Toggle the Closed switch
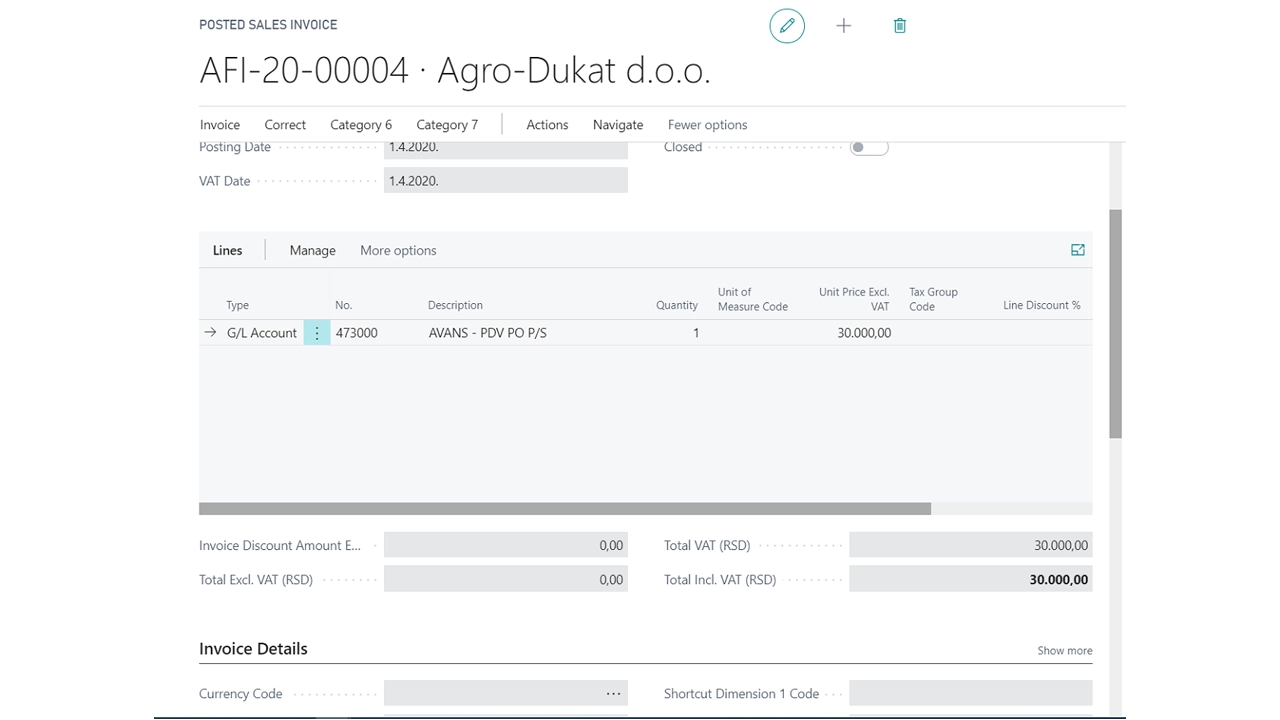1280x720 pixels. (x=869, y=147)
